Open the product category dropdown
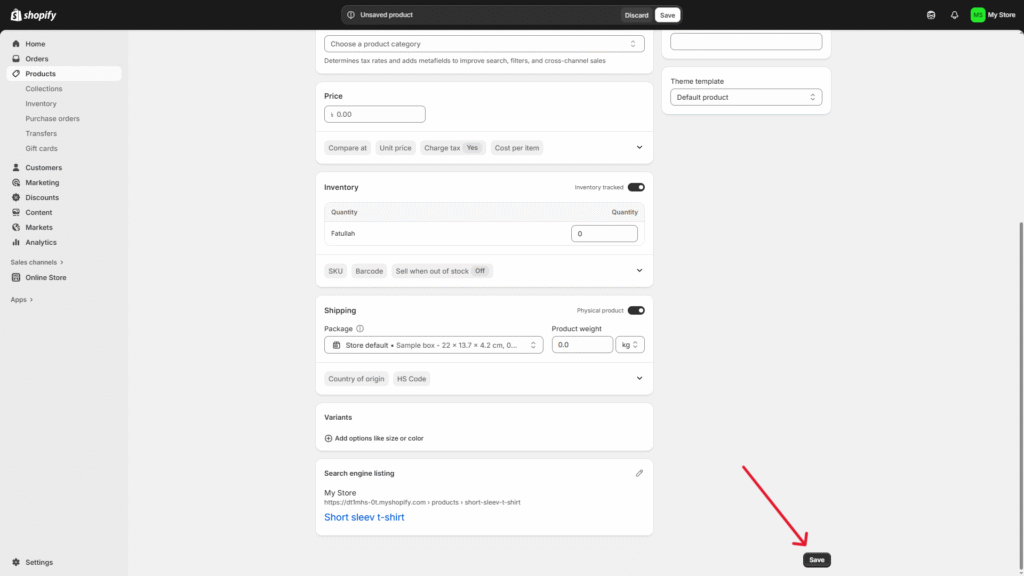 click(x=484, y=44)
